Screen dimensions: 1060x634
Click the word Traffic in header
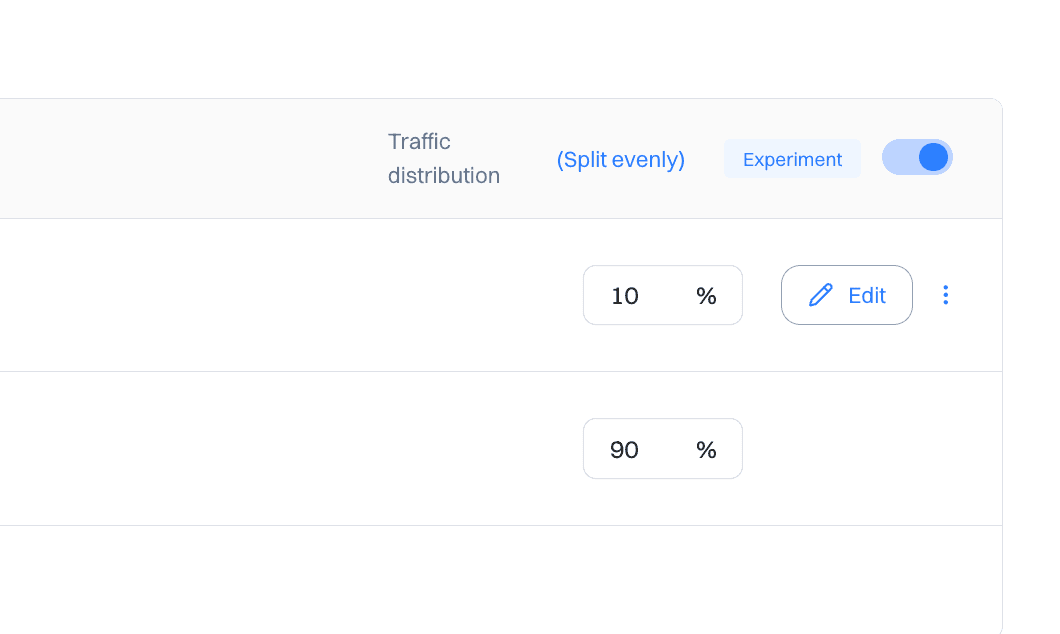pyautogui.click(x=419, y=142)
